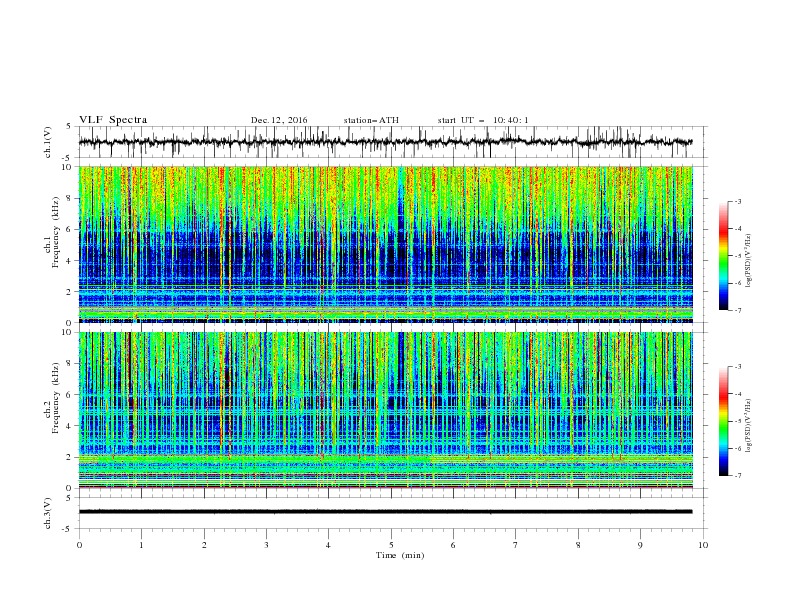Click the "ch.1(V)" waveform axis label
Image resolution: width=792 pixels, height=612 pixels.
(48, 142)
